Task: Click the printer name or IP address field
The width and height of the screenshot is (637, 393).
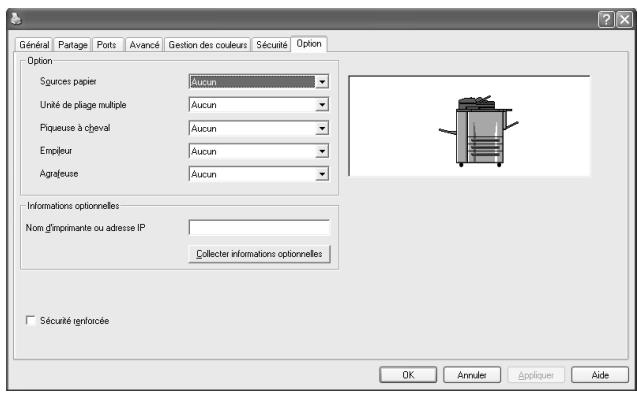Action: point(259,228)
